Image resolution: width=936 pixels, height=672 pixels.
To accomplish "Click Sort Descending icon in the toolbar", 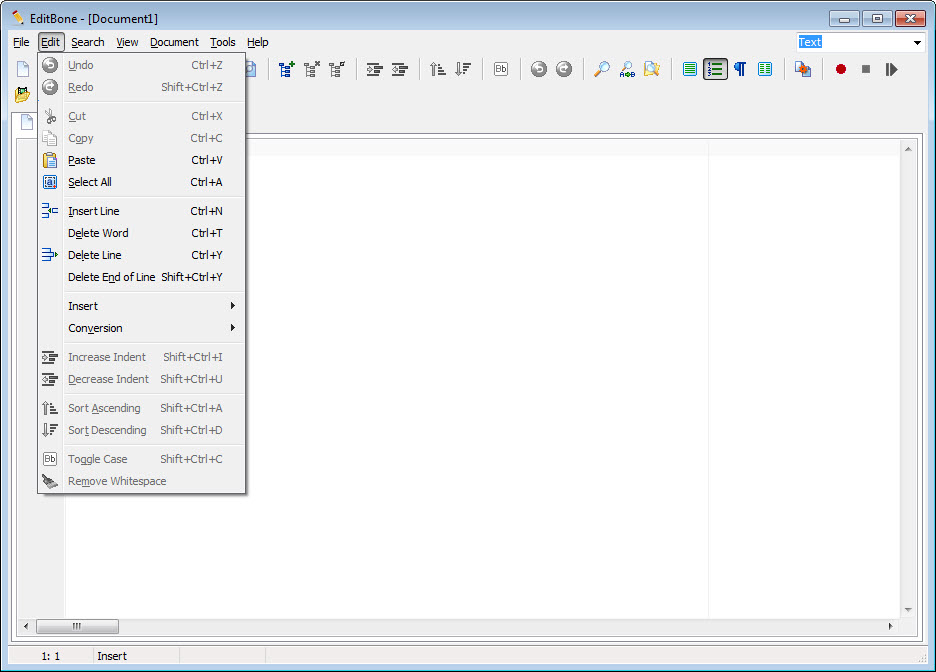I will click(x=463, y=69).
